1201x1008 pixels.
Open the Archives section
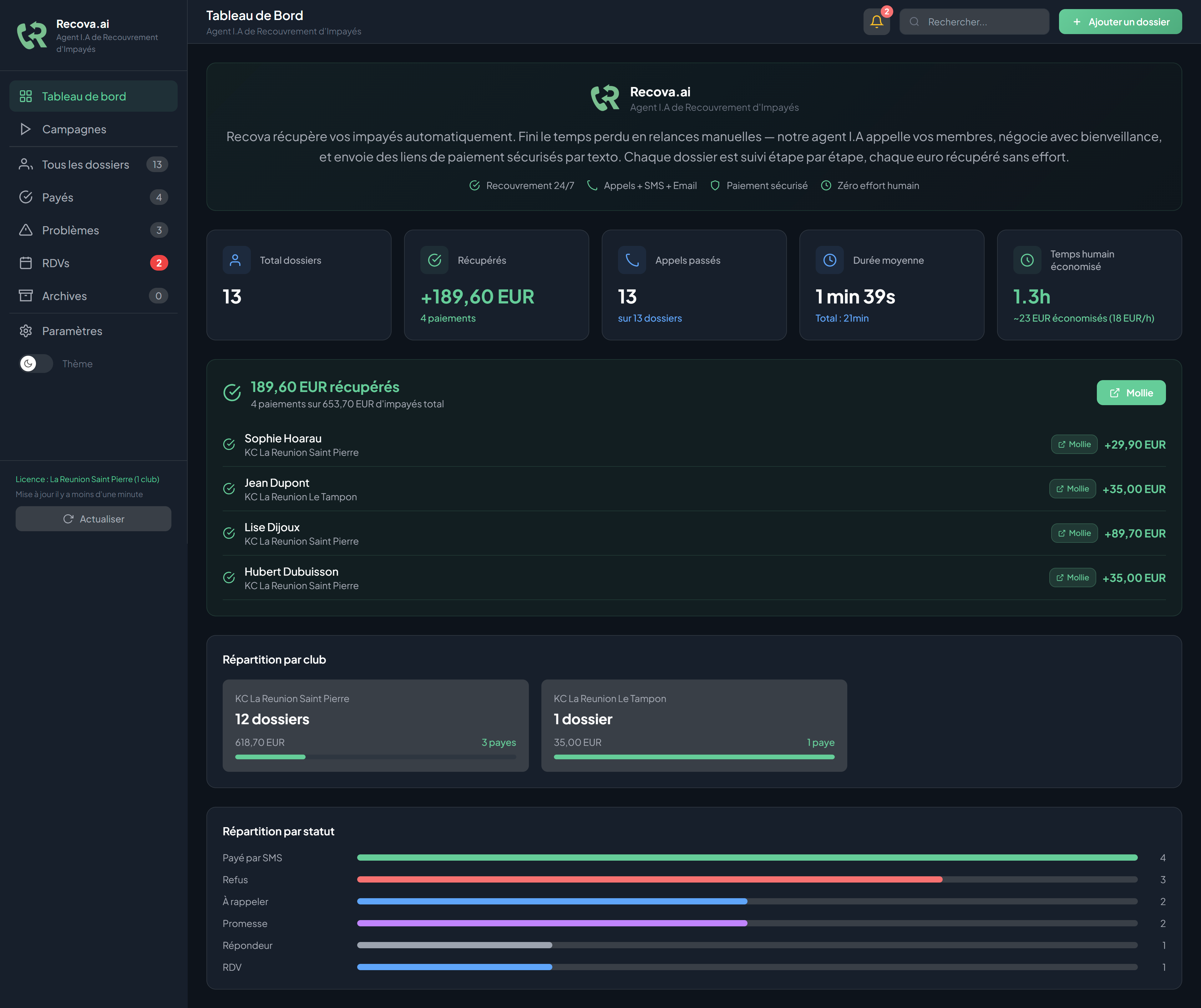tap(93, 296)
